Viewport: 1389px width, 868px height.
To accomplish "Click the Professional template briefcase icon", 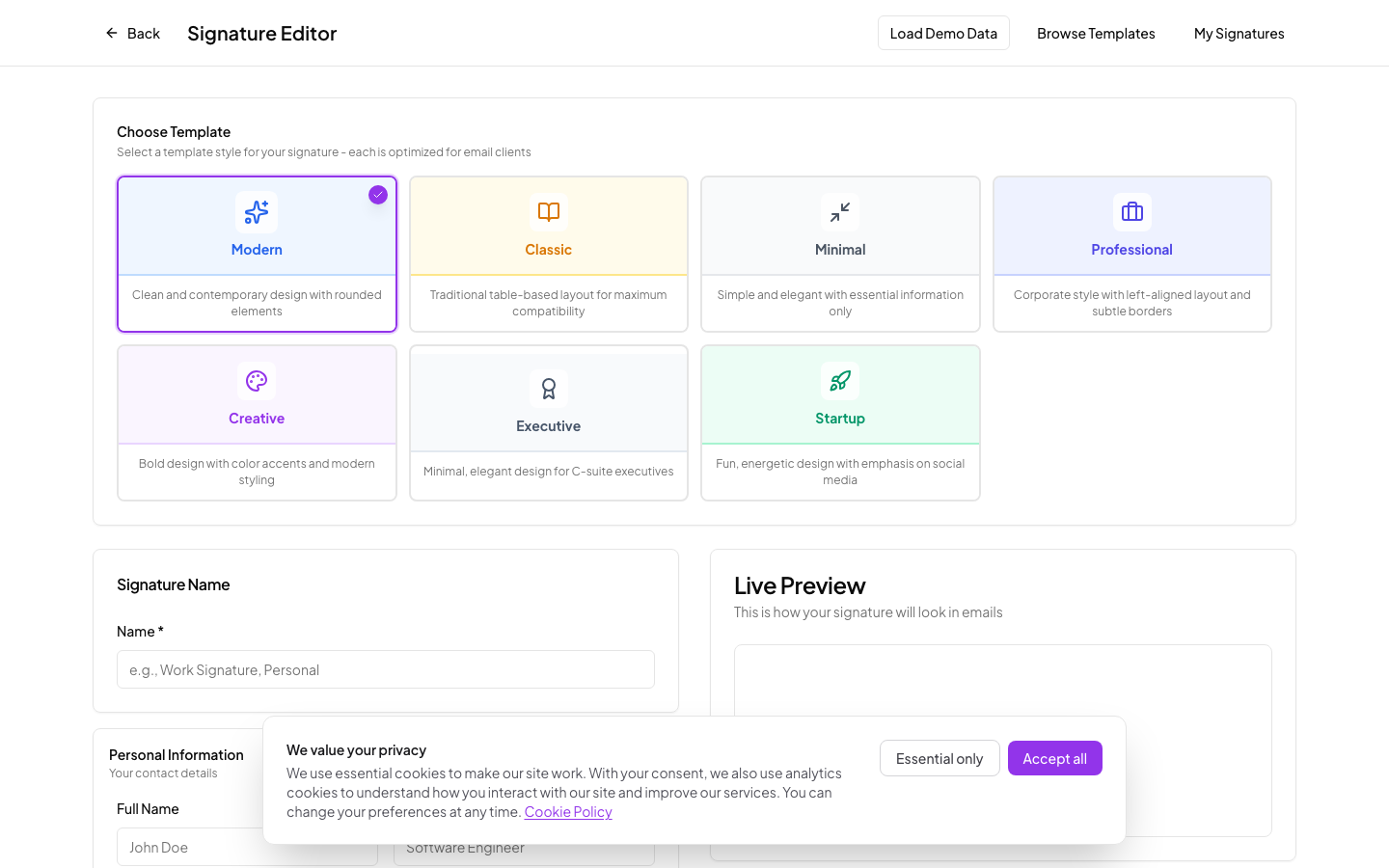I will 1131,212.
